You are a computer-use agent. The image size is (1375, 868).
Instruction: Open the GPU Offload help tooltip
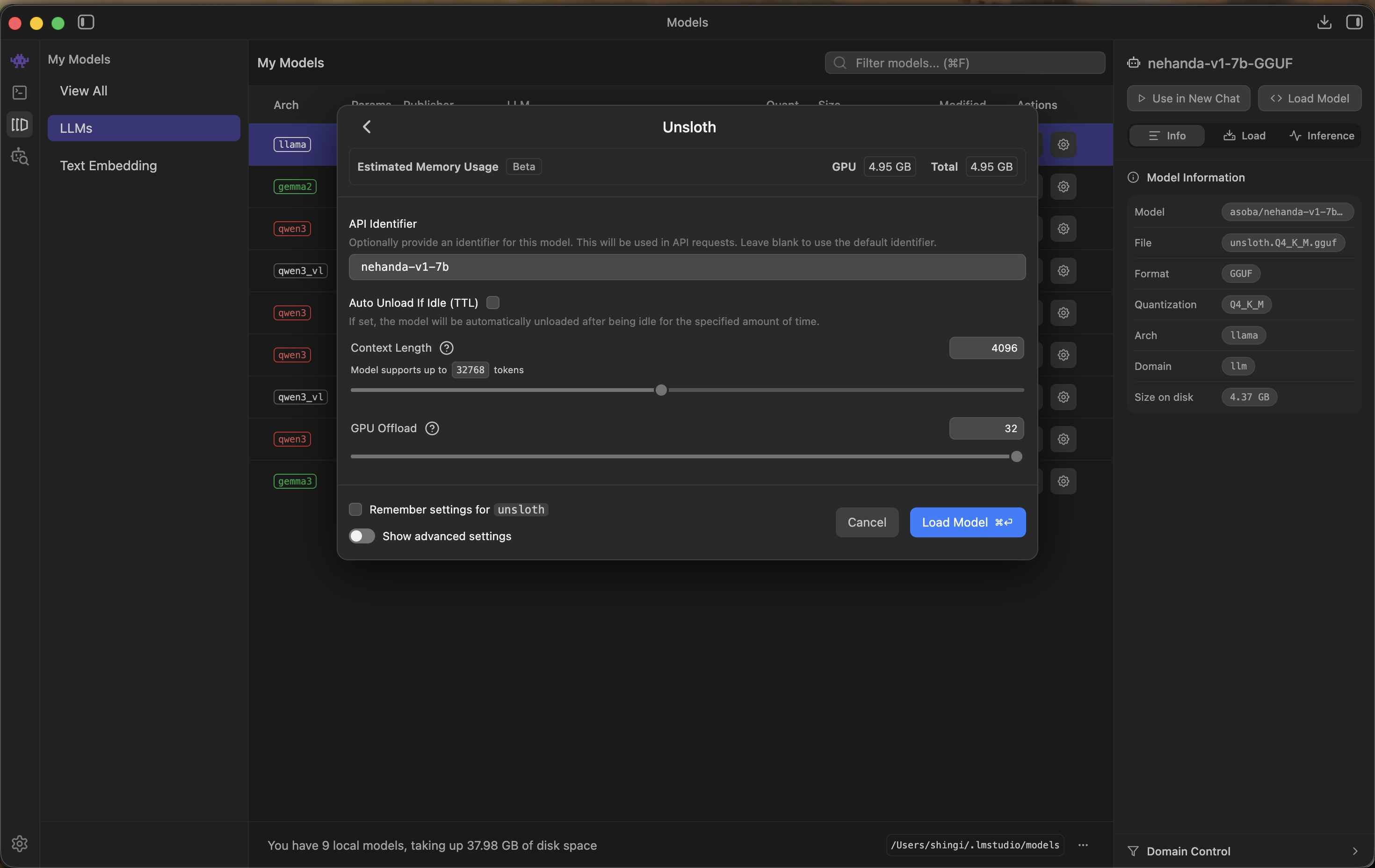pyautogui.click(x=432, y=428)
